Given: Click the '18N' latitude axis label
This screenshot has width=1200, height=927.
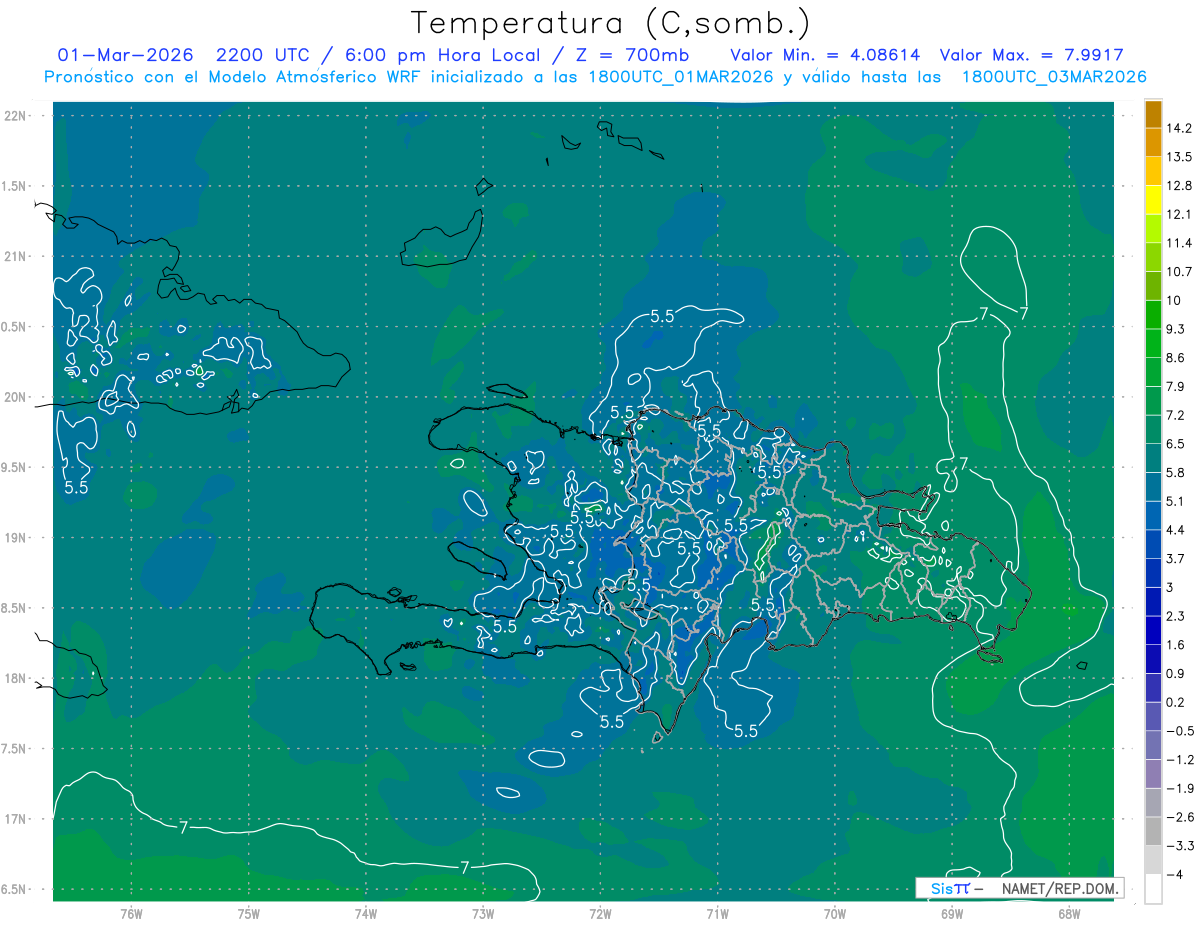Looking at the screenshot, I should tap(16, 679).
